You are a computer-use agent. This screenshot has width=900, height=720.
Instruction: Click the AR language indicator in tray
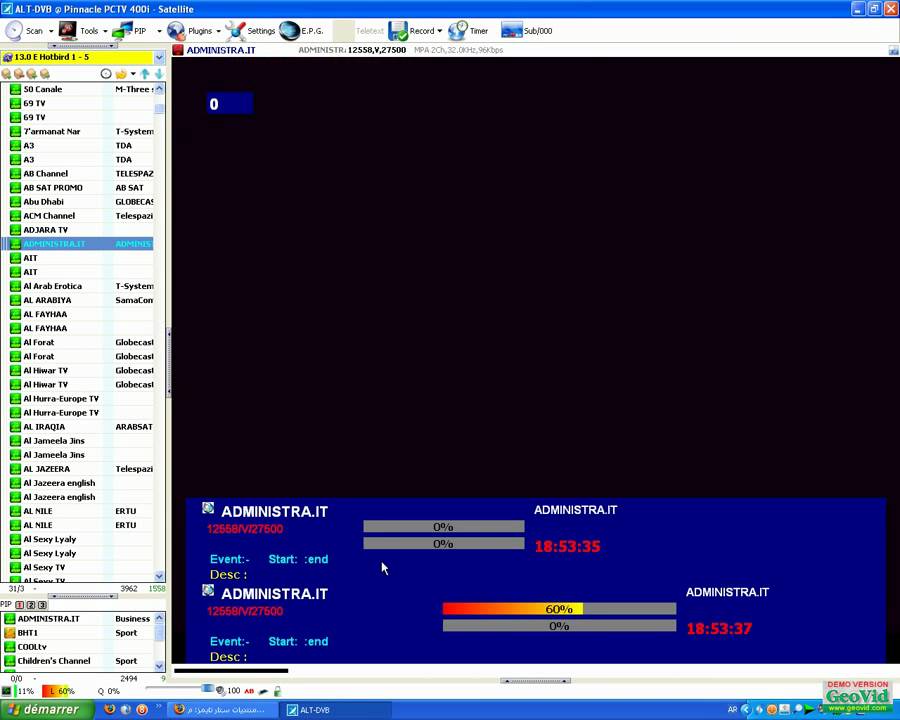(x=732, y=710)
